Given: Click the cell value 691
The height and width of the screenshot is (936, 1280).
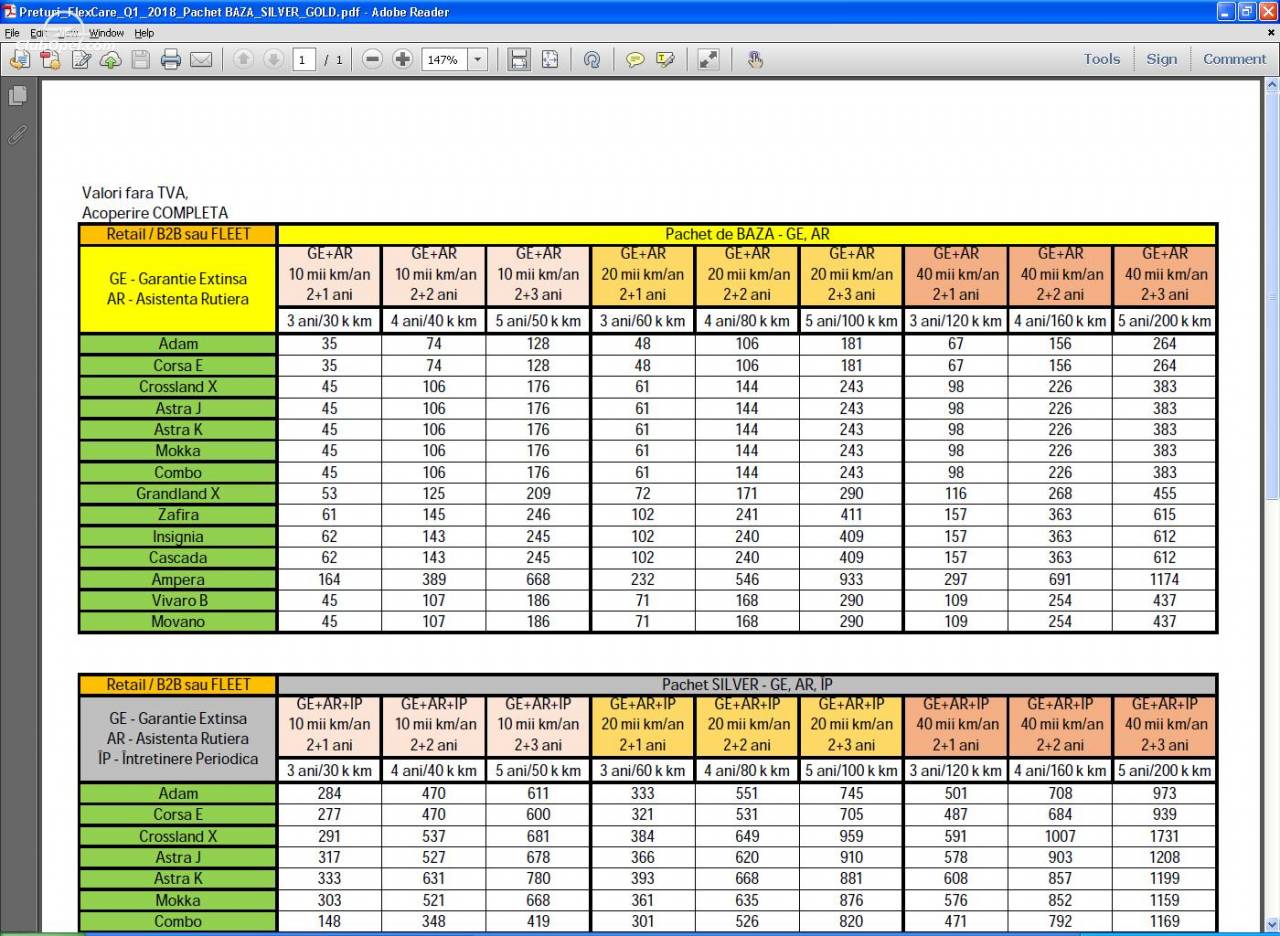Looking at the screenshot, I should click(x=1061, y=580).
